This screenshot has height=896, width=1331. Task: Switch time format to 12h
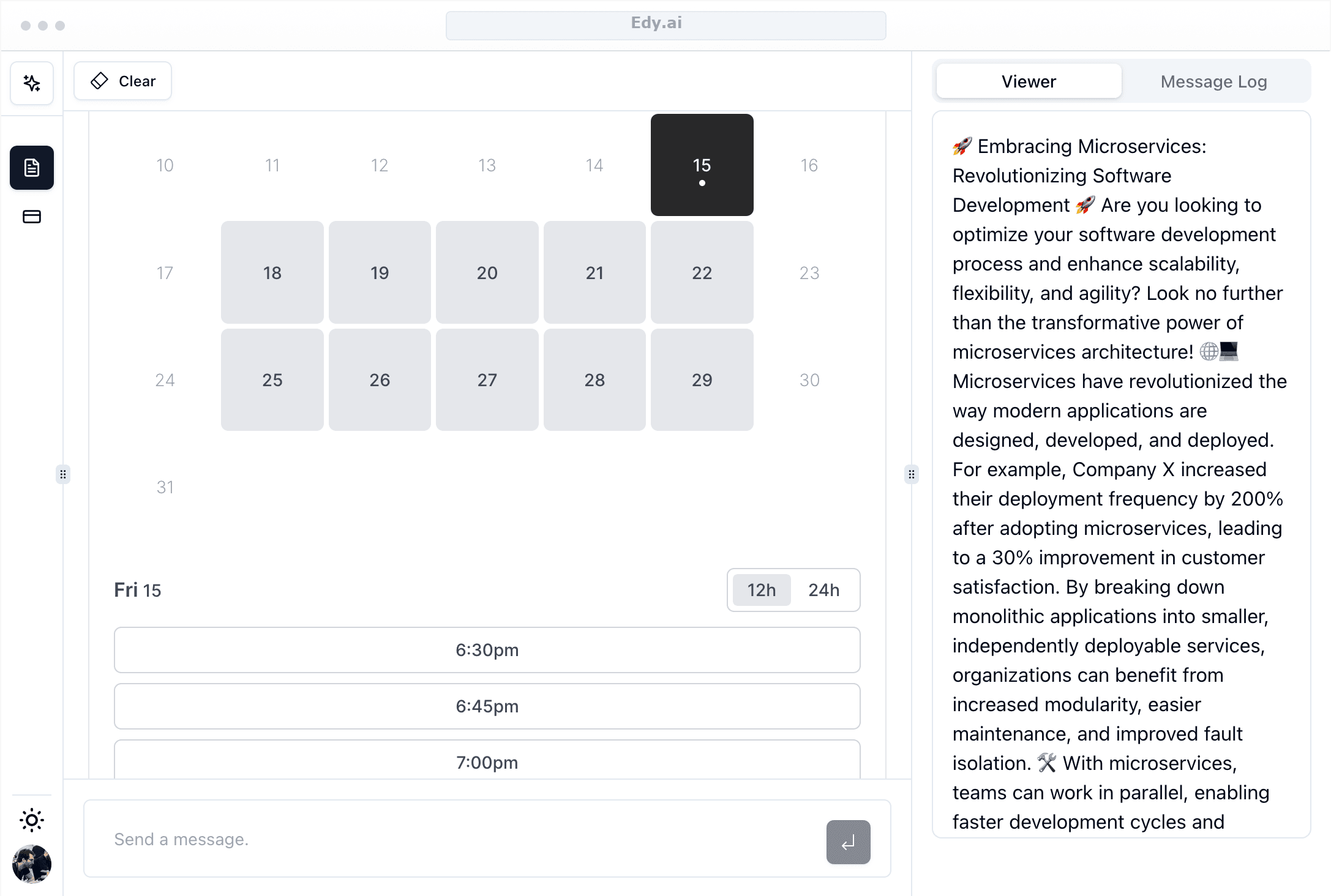click(x=762, y=590)
